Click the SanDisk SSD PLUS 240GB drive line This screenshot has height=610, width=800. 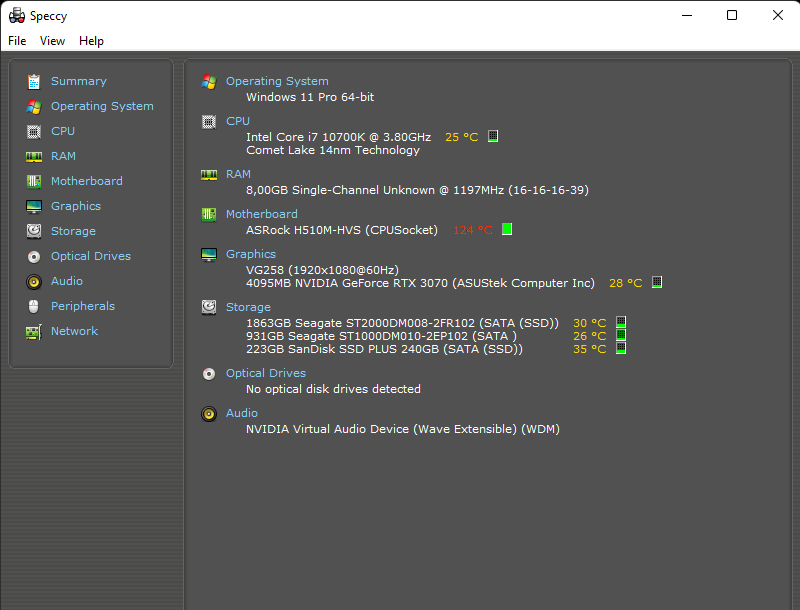(385, 349)
